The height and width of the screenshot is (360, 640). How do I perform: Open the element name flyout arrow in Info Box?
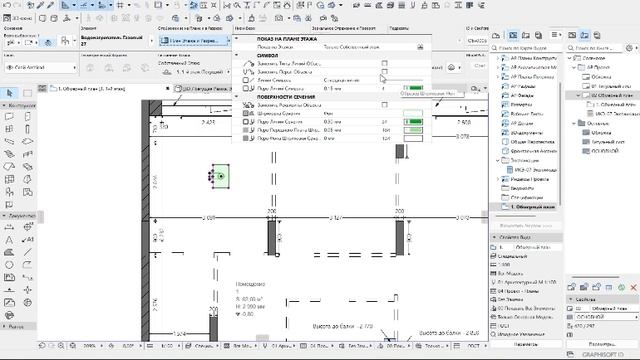[x=151, y=41]
